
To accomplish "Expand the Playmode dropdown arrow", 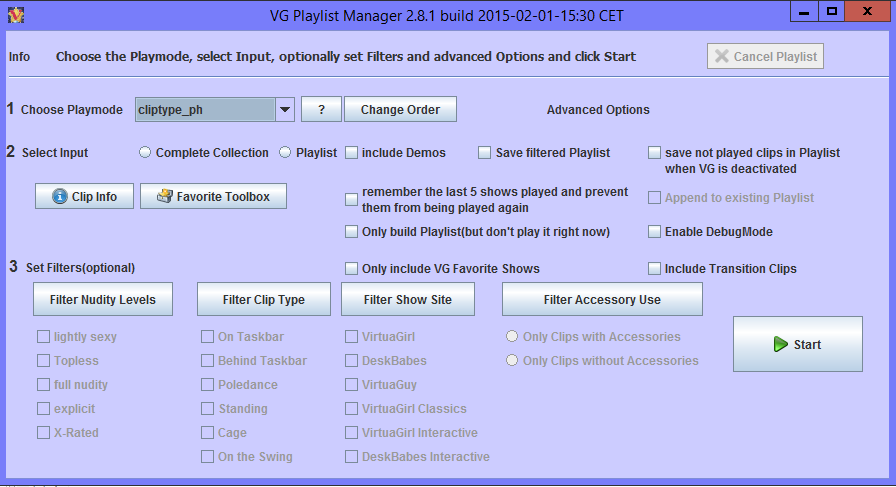I will 284,110.
